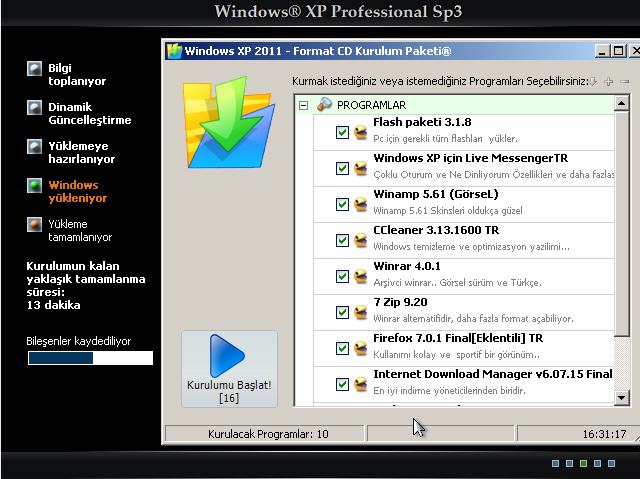Click the Windows yükleniyor label
The height and width of the screenshot is (479, 640).
(x=78, y=192)
